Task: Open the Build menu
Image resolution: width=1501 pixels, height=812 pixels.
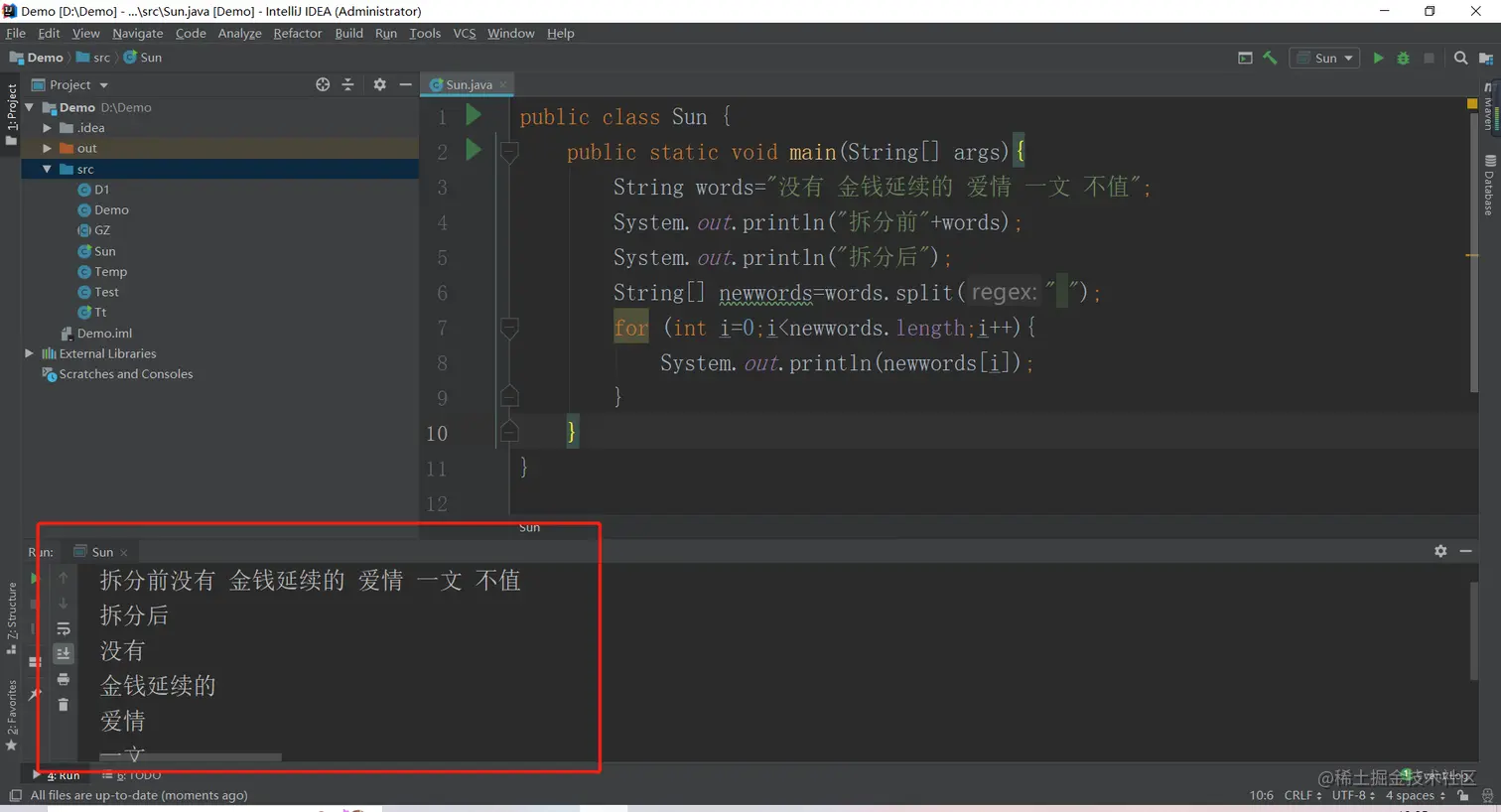Action: pos(348,34)
